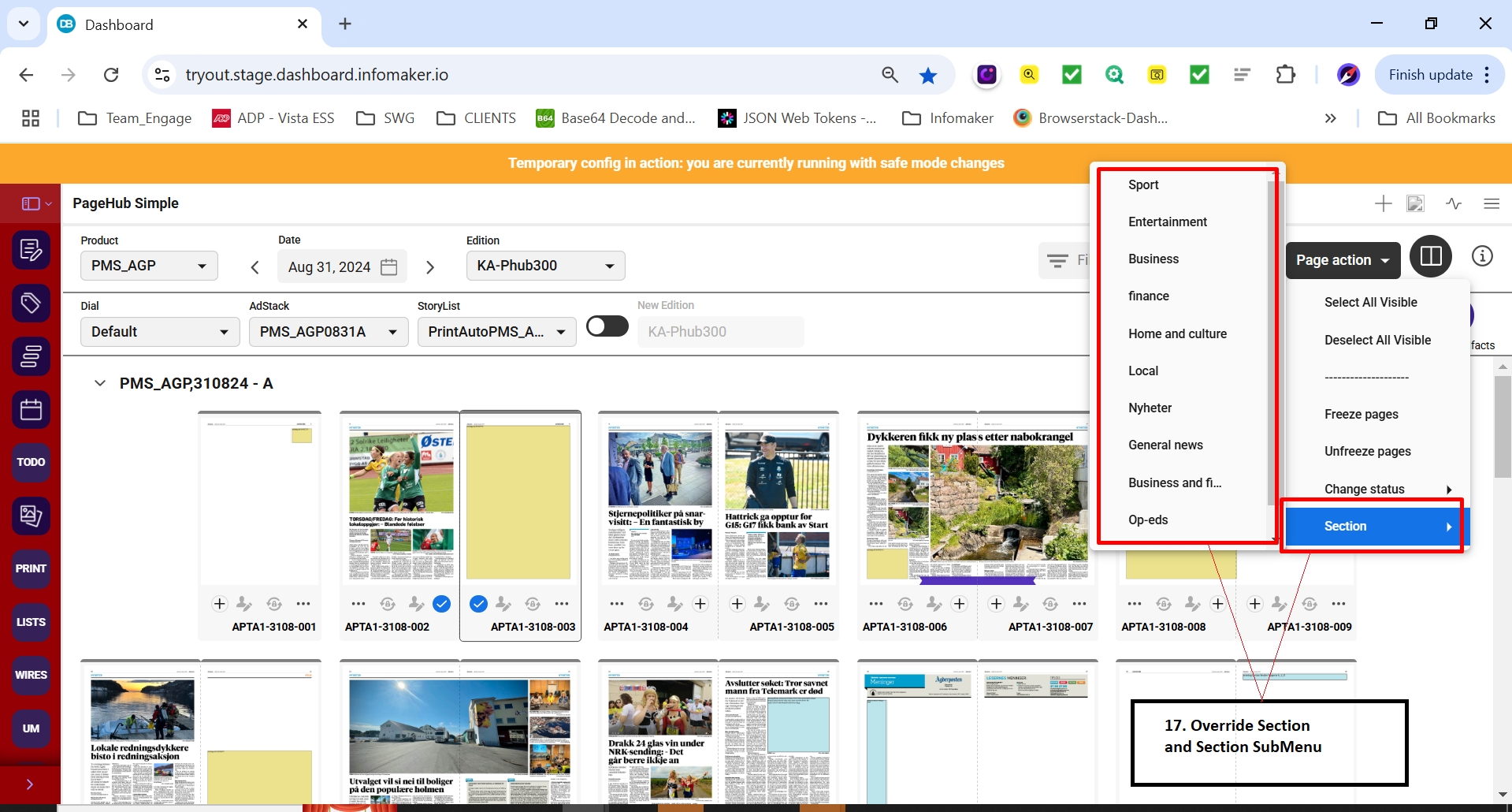Uncheck the selected checkmark on page APTA1-3108-002

(442, 604)
